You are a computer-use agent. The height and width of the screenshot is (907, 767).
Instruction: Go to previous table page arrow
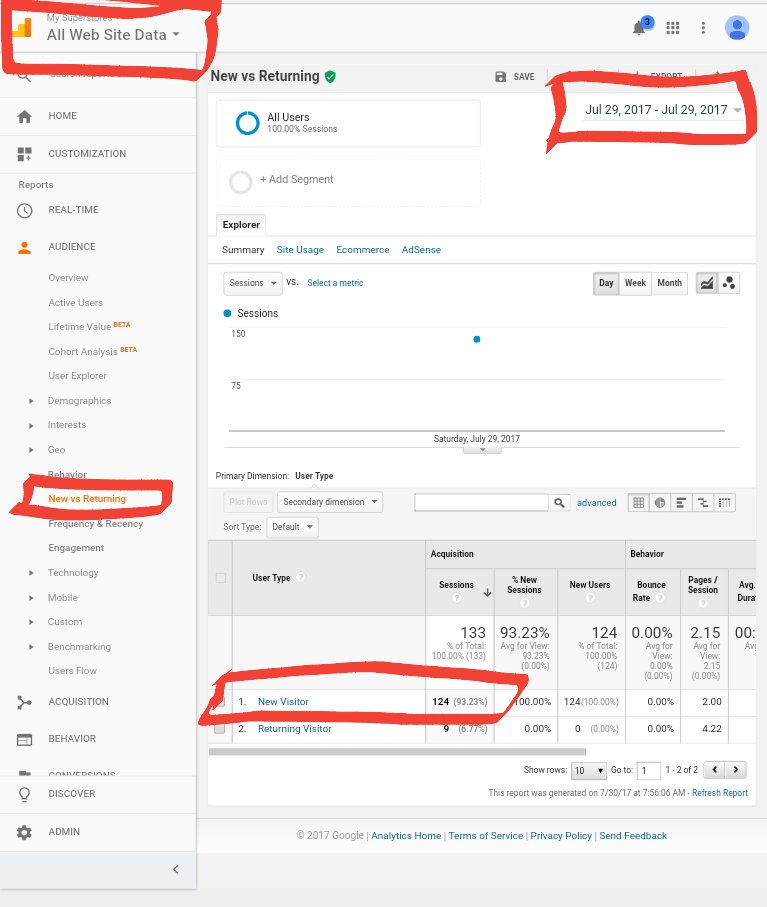(x=715, y=770)
